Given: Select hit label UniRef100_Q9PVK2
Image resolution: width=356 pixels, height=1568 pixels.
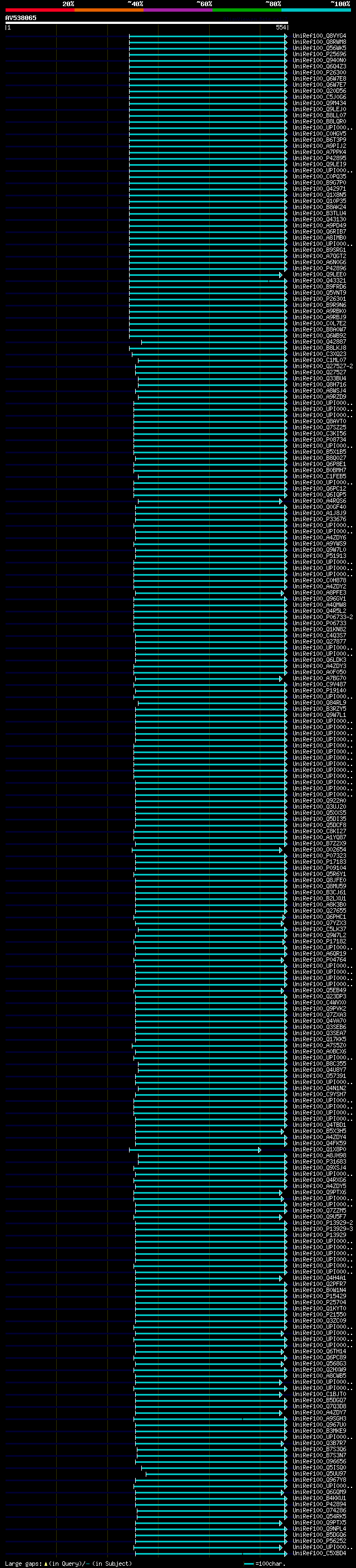Looking at the screenshot, I should 319,1008.
